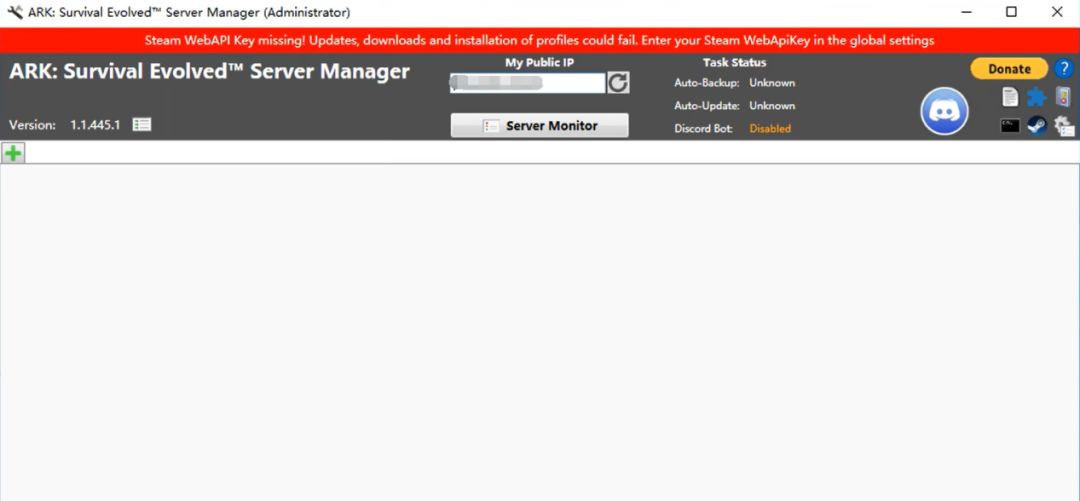
Task: Open the black command console icon
Action: point(1010,125)
